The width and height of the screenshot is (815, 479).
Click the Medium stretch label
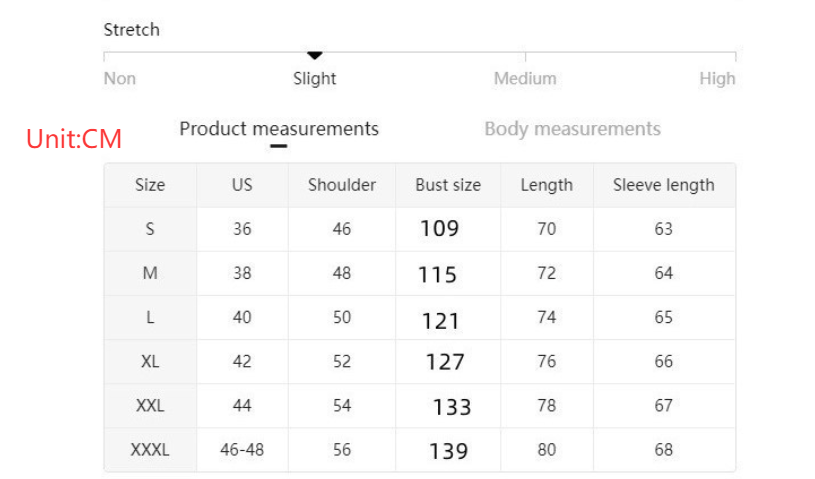[x=525, y=79]
